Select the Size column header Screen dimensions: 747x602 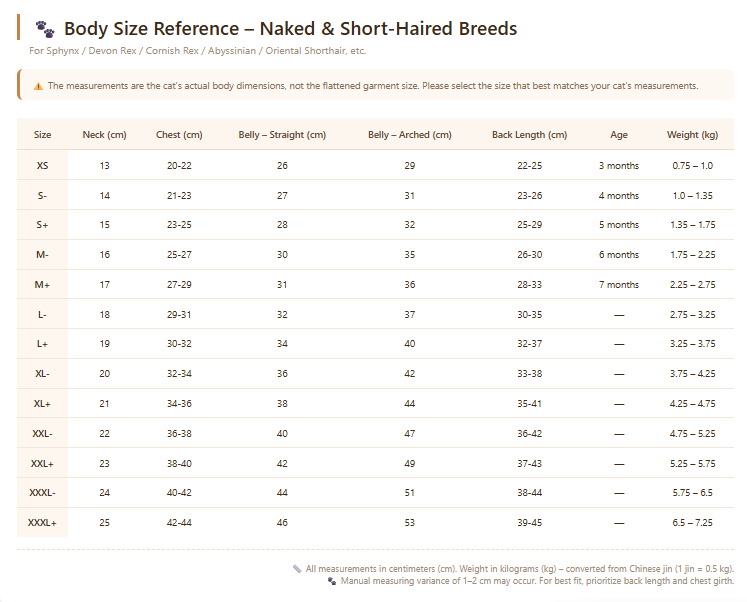42,135
